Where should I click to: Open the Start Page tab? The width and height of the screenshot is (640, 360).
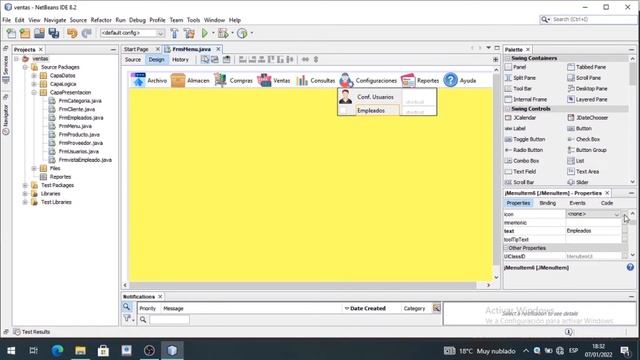pyautogui.click(x=136, y=49)
